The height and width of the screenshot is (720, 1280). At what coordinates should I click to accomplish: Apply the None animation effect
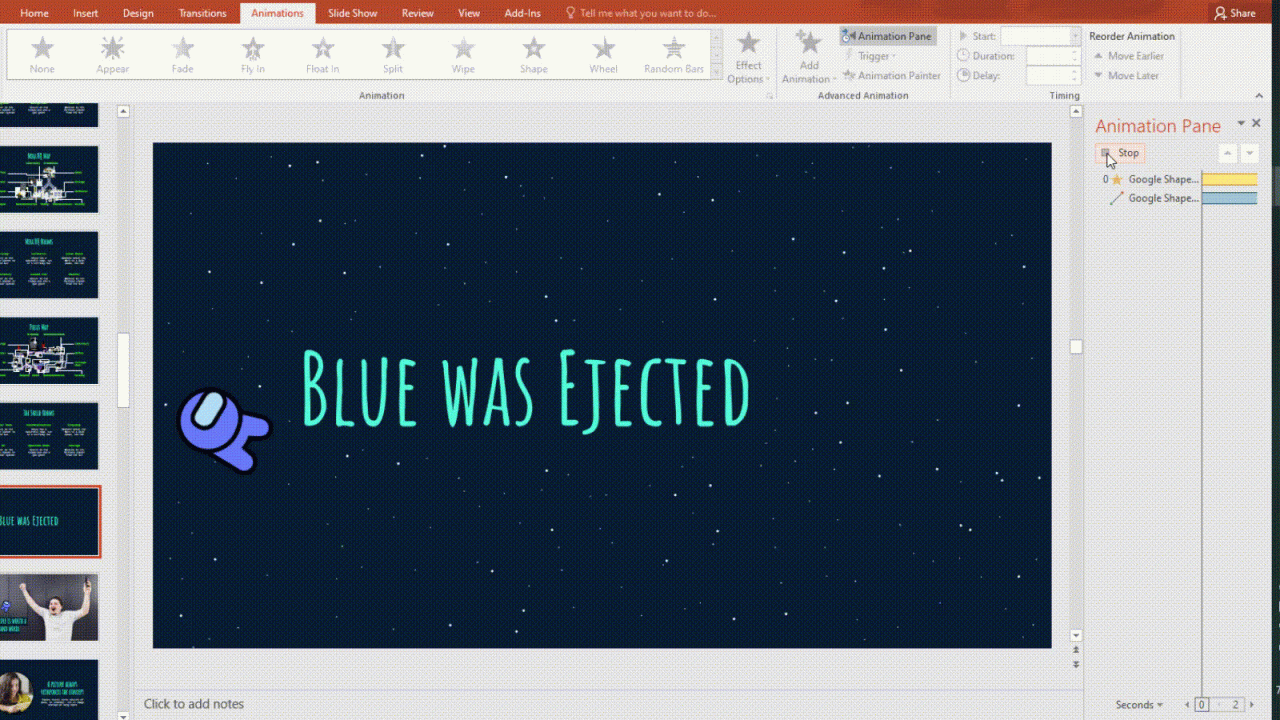click(x=42, y=55)
